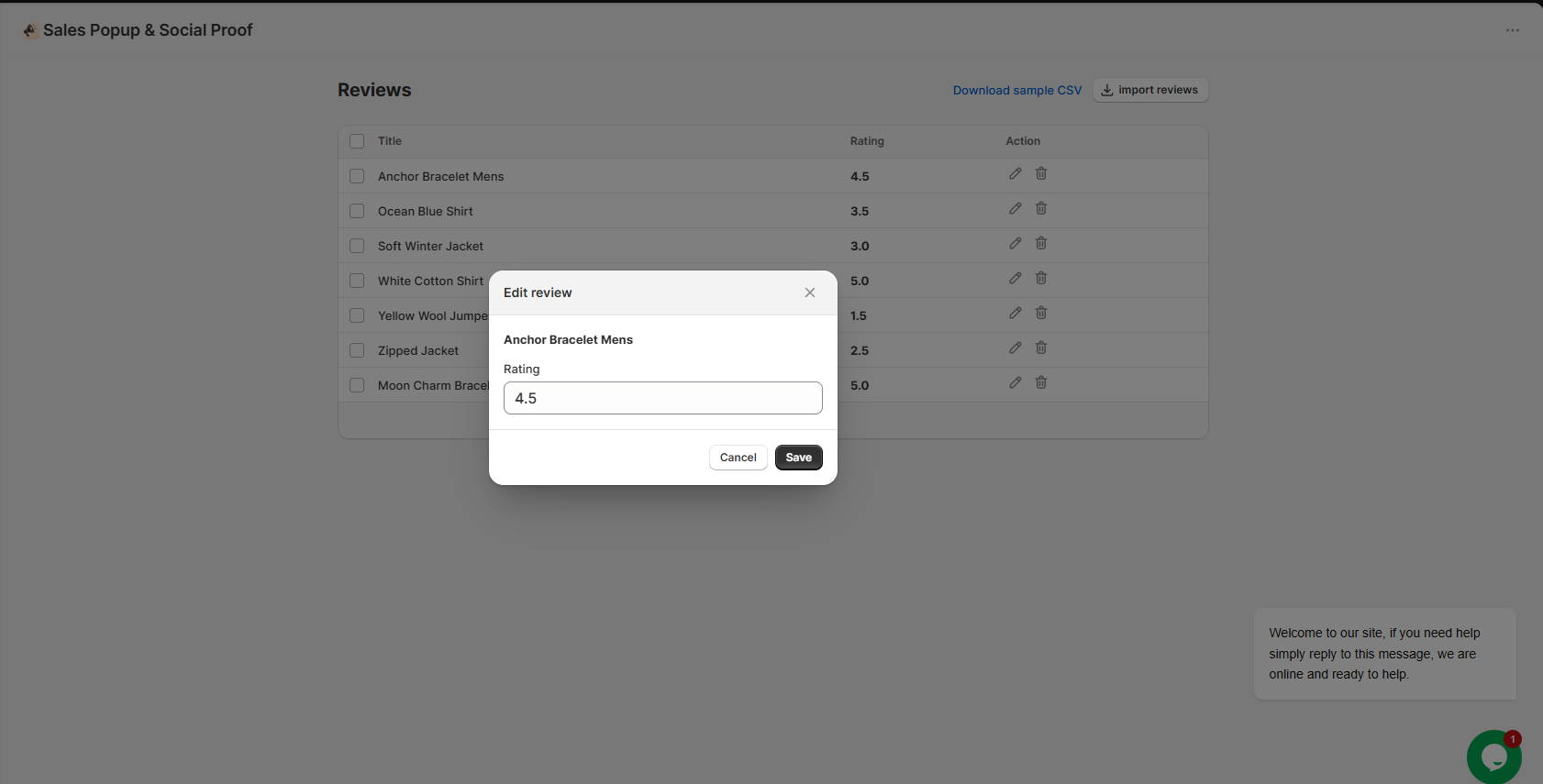
Task: Open the live chat bubble
Action: tap(1493, 756)
